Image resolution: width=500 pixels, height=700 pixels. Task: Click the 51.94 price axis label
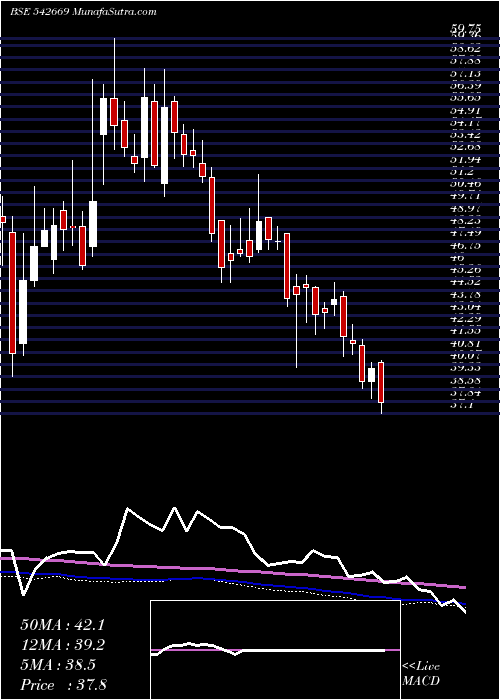(464, 160)
